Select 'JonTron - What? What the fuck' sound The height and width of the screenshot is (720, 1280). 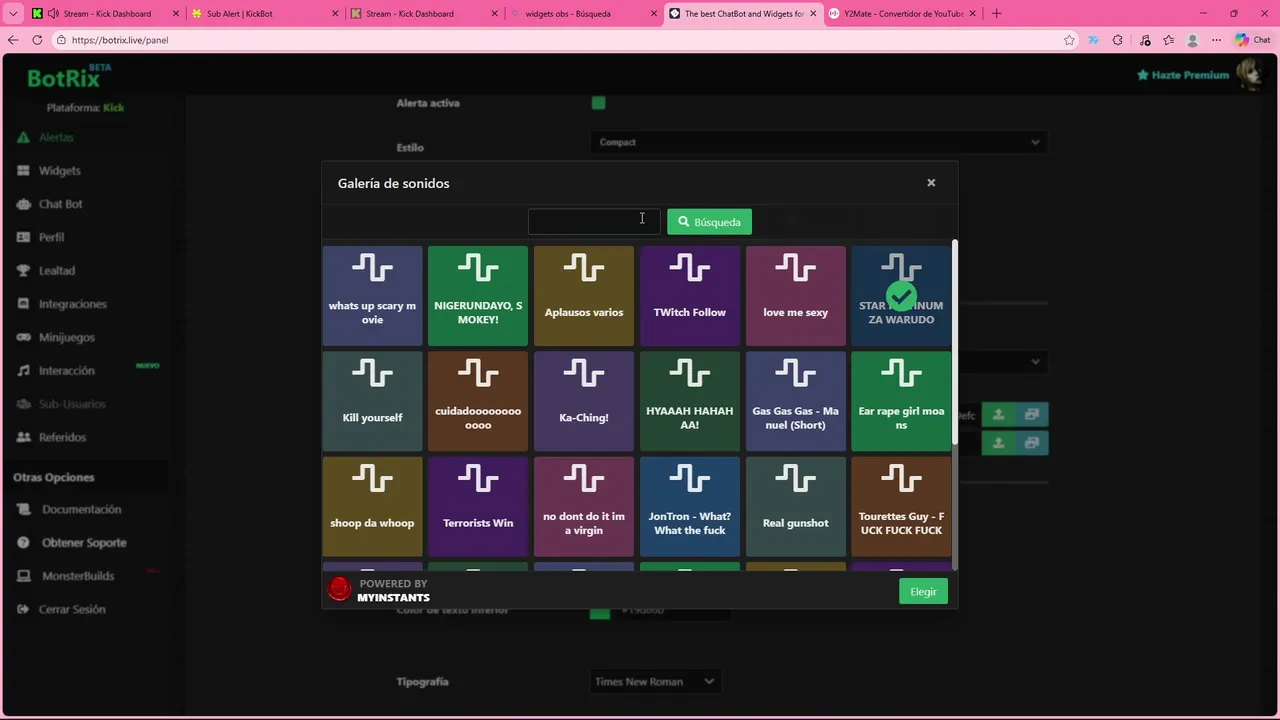coord(689,507)
